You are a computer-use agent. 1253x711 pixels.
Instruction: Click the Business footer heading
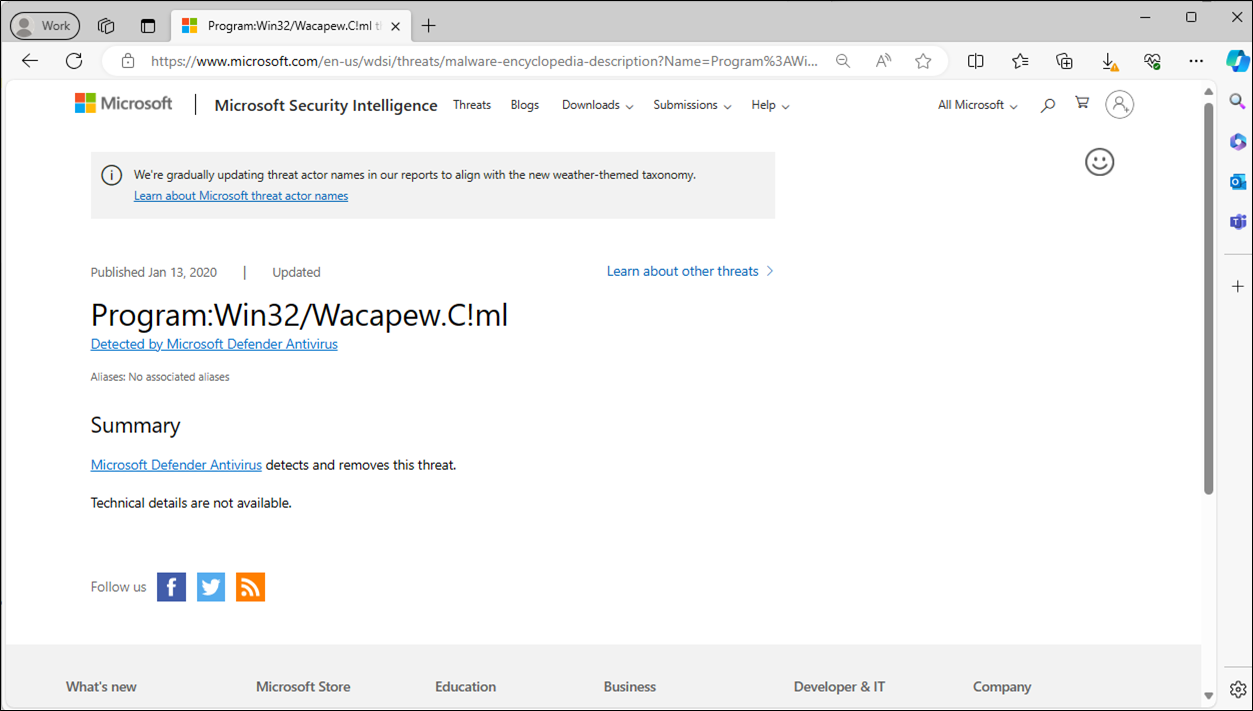pyautogui.click(x=630, y=687)
